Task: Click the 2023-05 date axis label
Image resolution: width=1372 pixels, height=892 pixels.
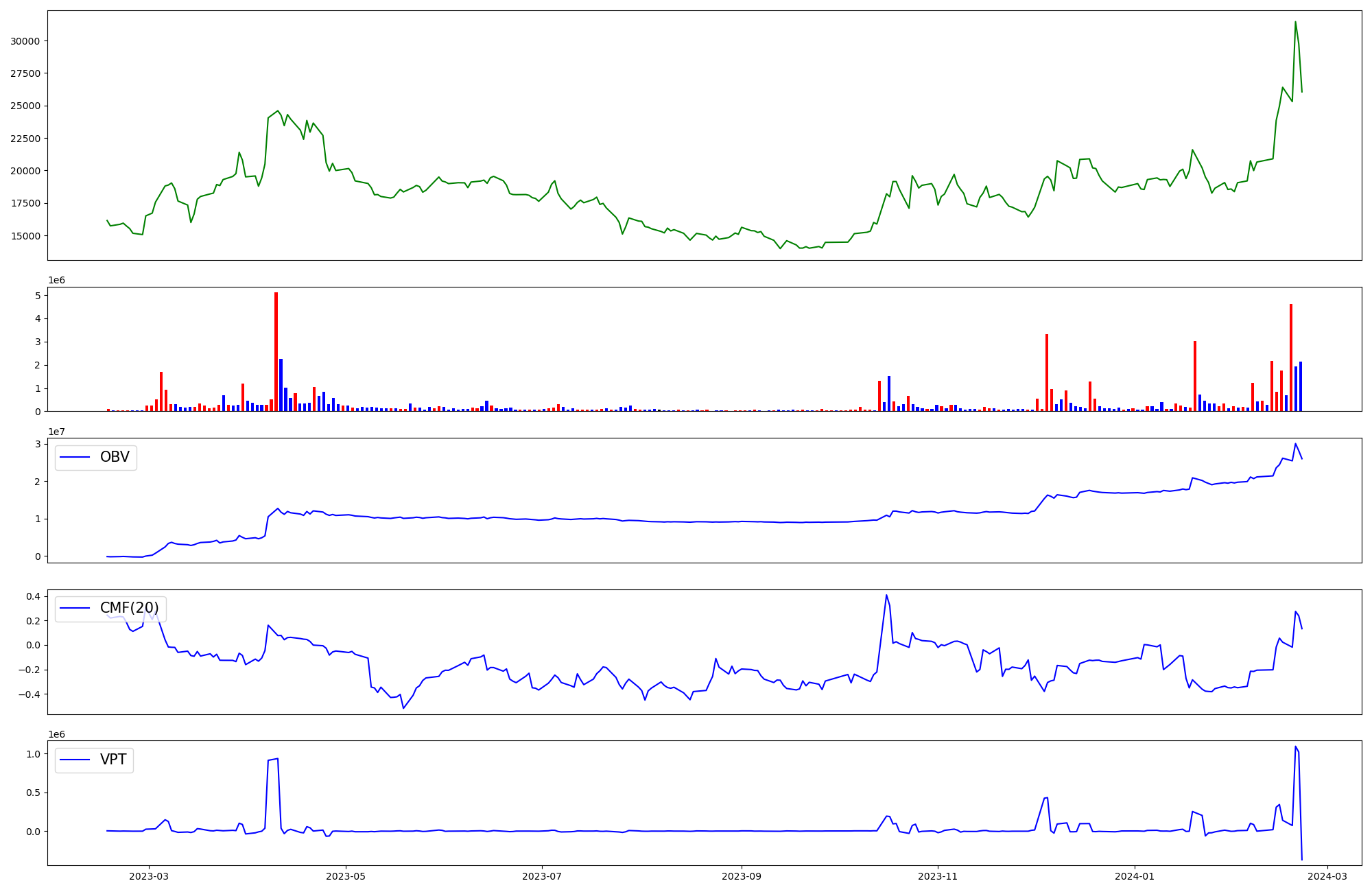Action: (x=346, y=876)
